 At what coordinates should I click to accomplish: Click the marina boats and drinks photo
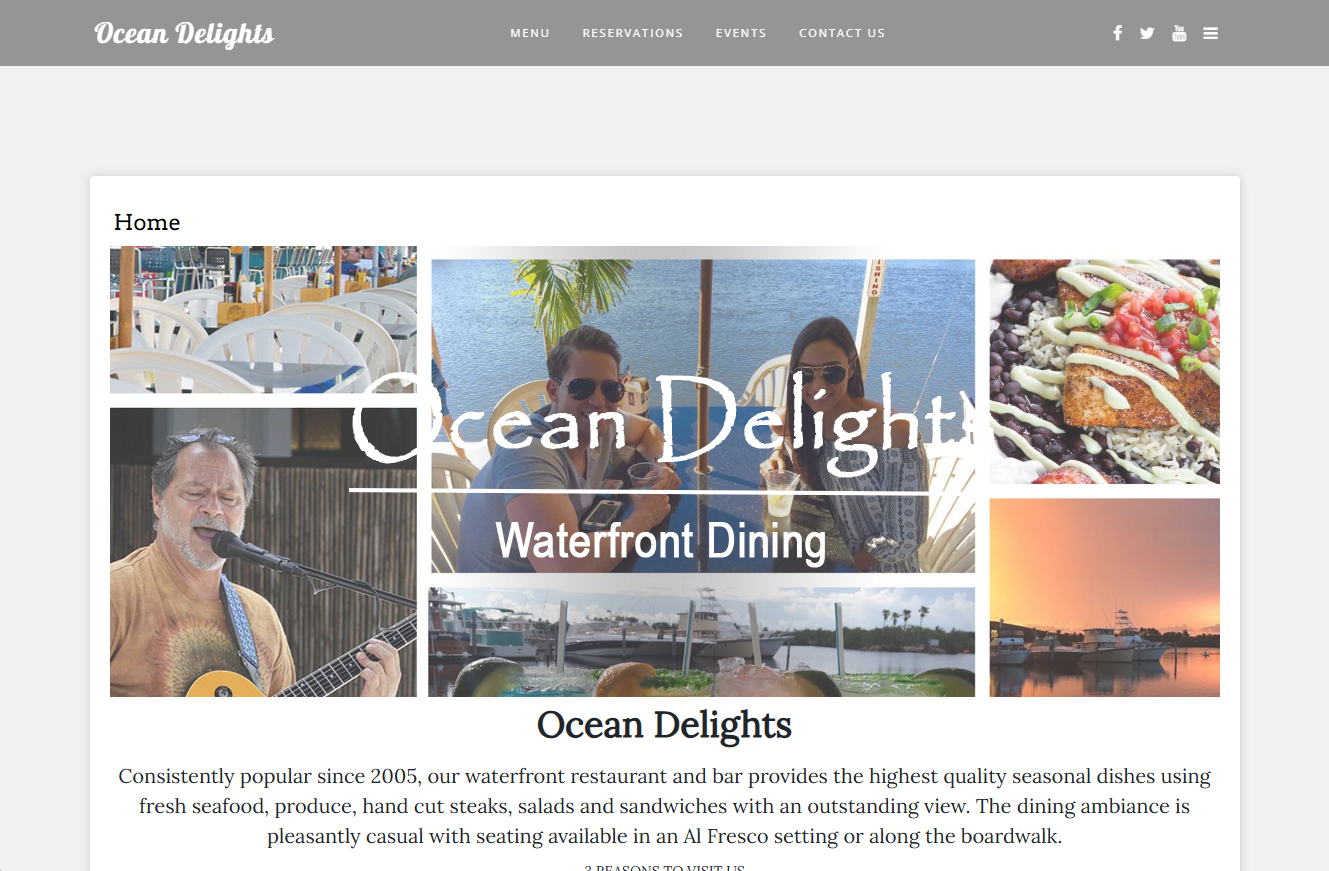click(x=701, y=642)
